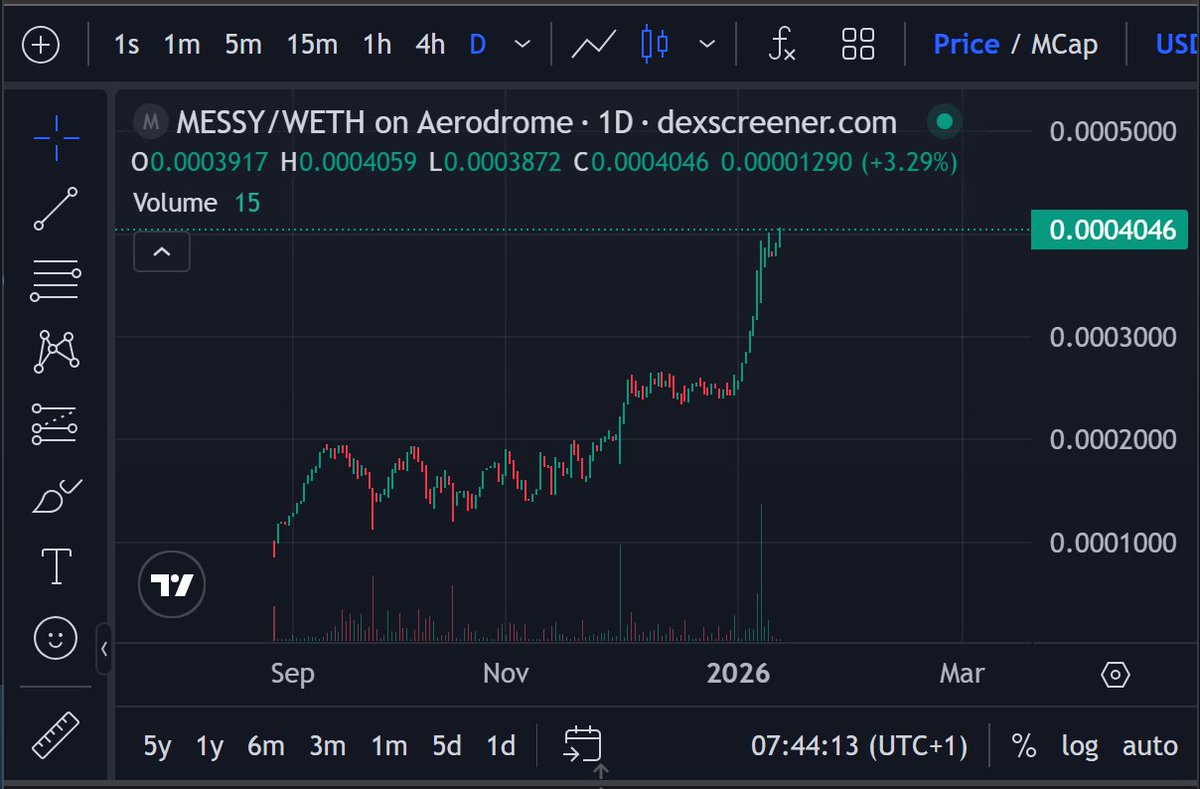The height and width of the screenshot is (789, 1200).
Task: Set the range to 5y
Action: pyautogui.click(x=157, y=746)
